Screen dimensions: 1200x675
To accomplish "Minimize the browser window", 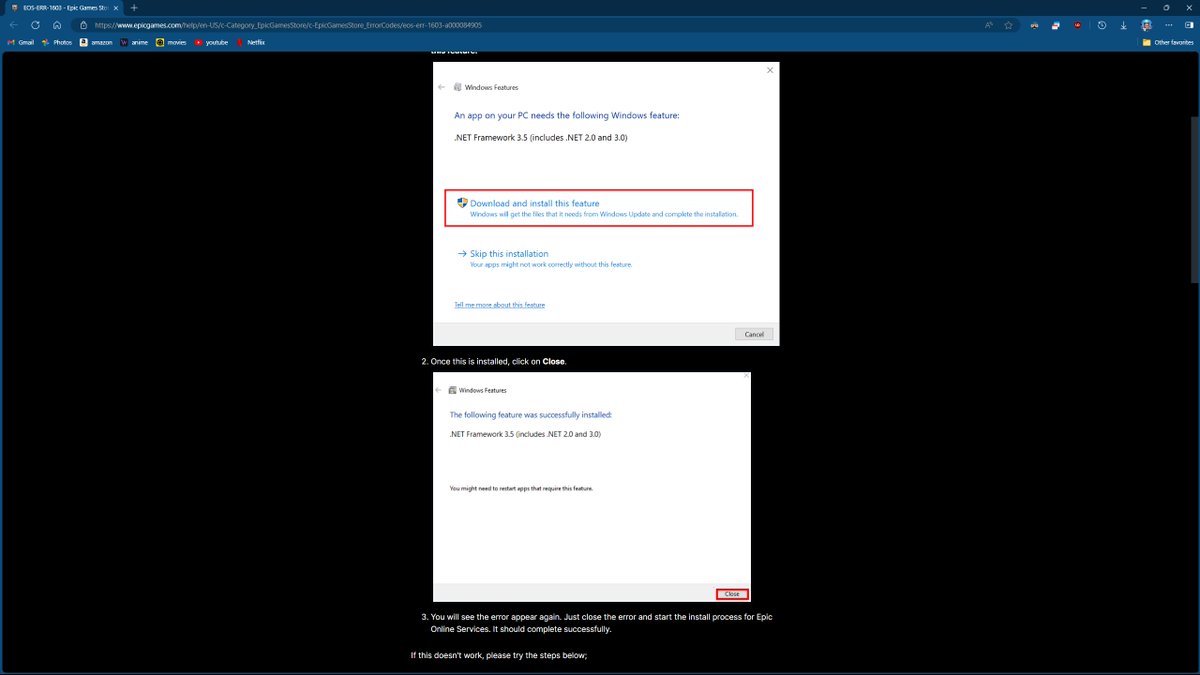I will click(1145, 7).
